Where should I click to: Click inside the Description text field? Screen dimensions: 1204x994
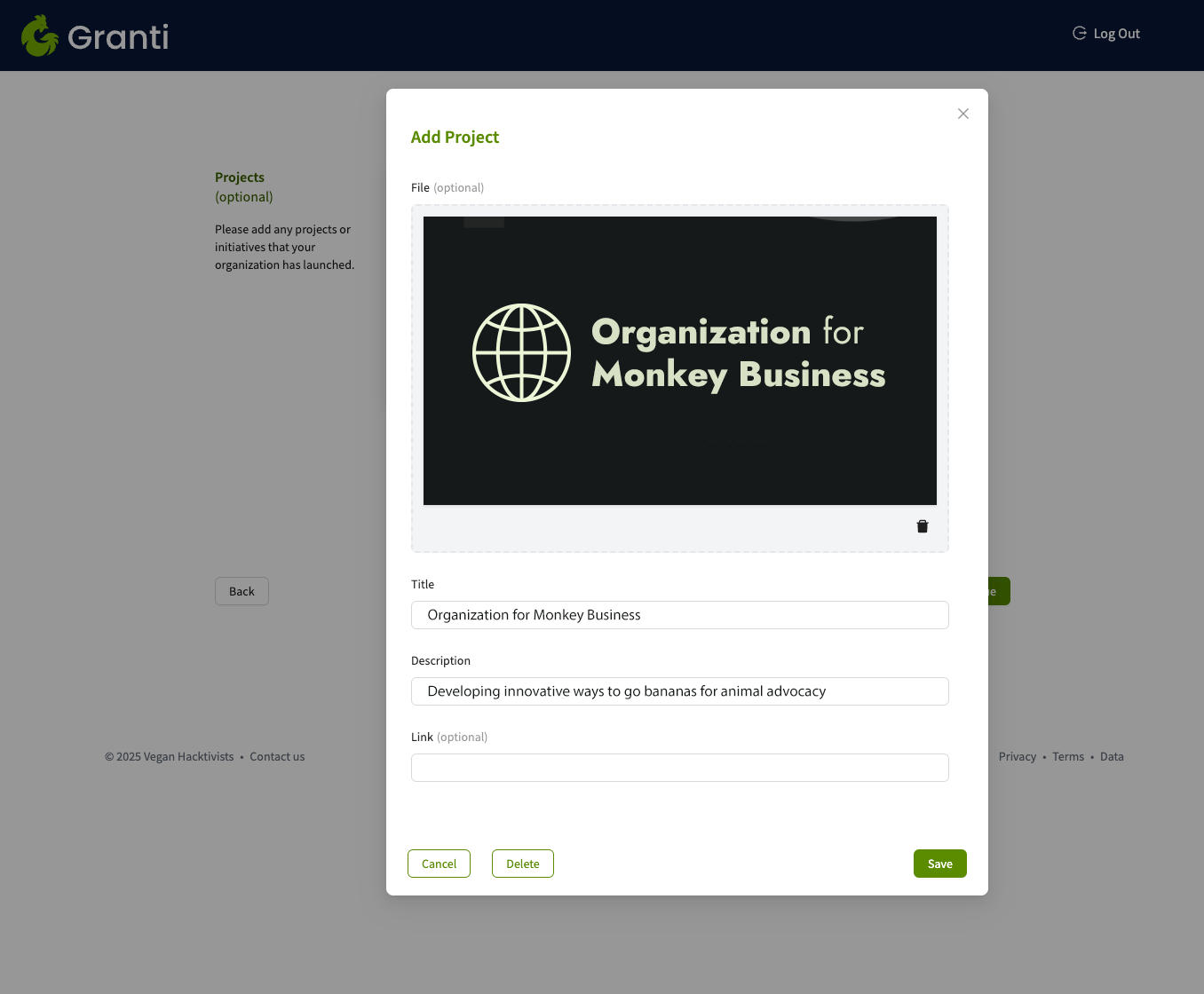679,690
